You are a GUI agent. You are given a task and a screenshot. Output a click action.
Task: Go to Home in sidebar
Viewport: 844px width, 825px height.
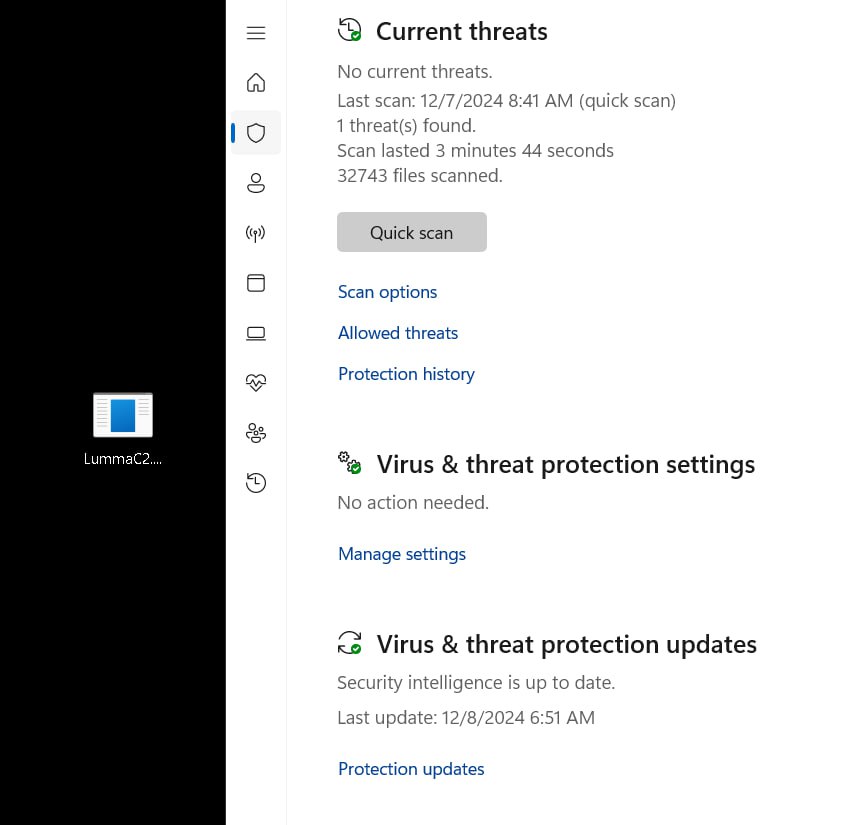click(256, 83)
